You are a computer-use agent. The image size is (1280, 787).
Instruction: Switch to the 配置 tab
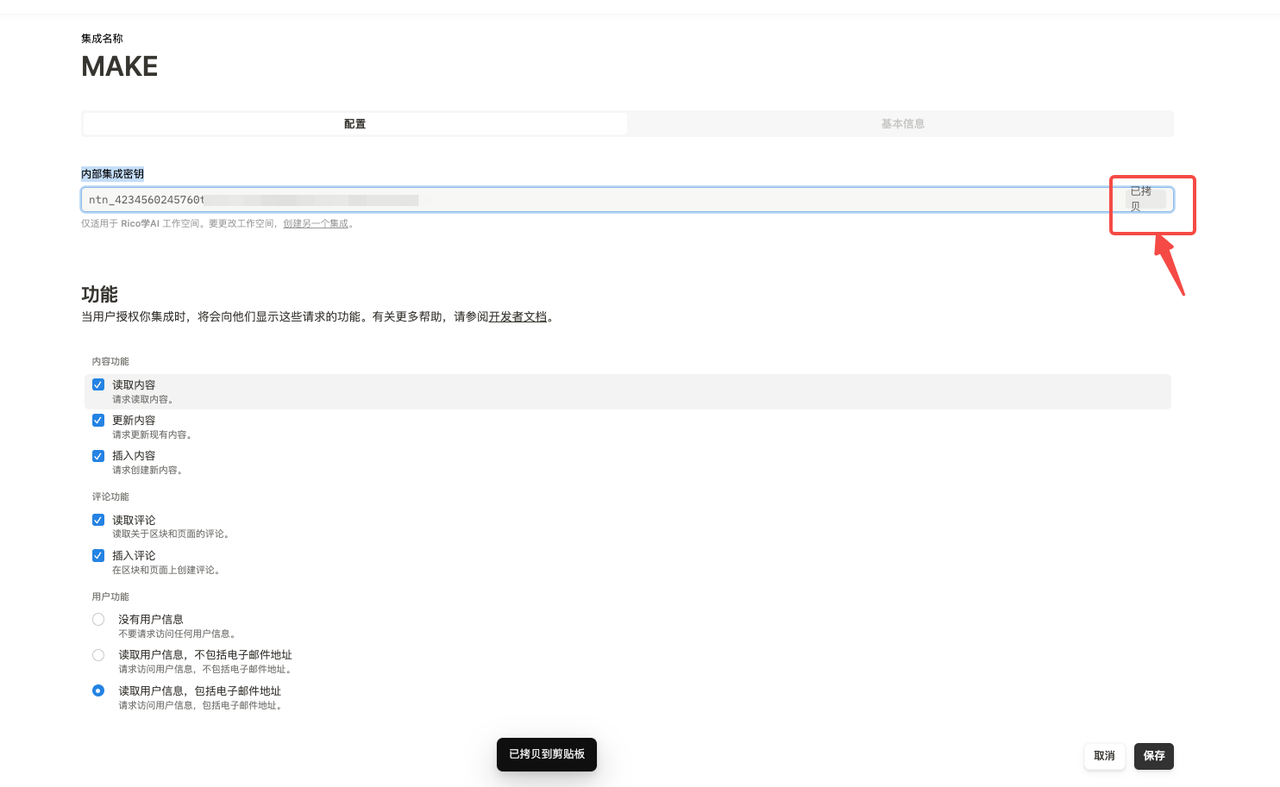tap(355, 124)
